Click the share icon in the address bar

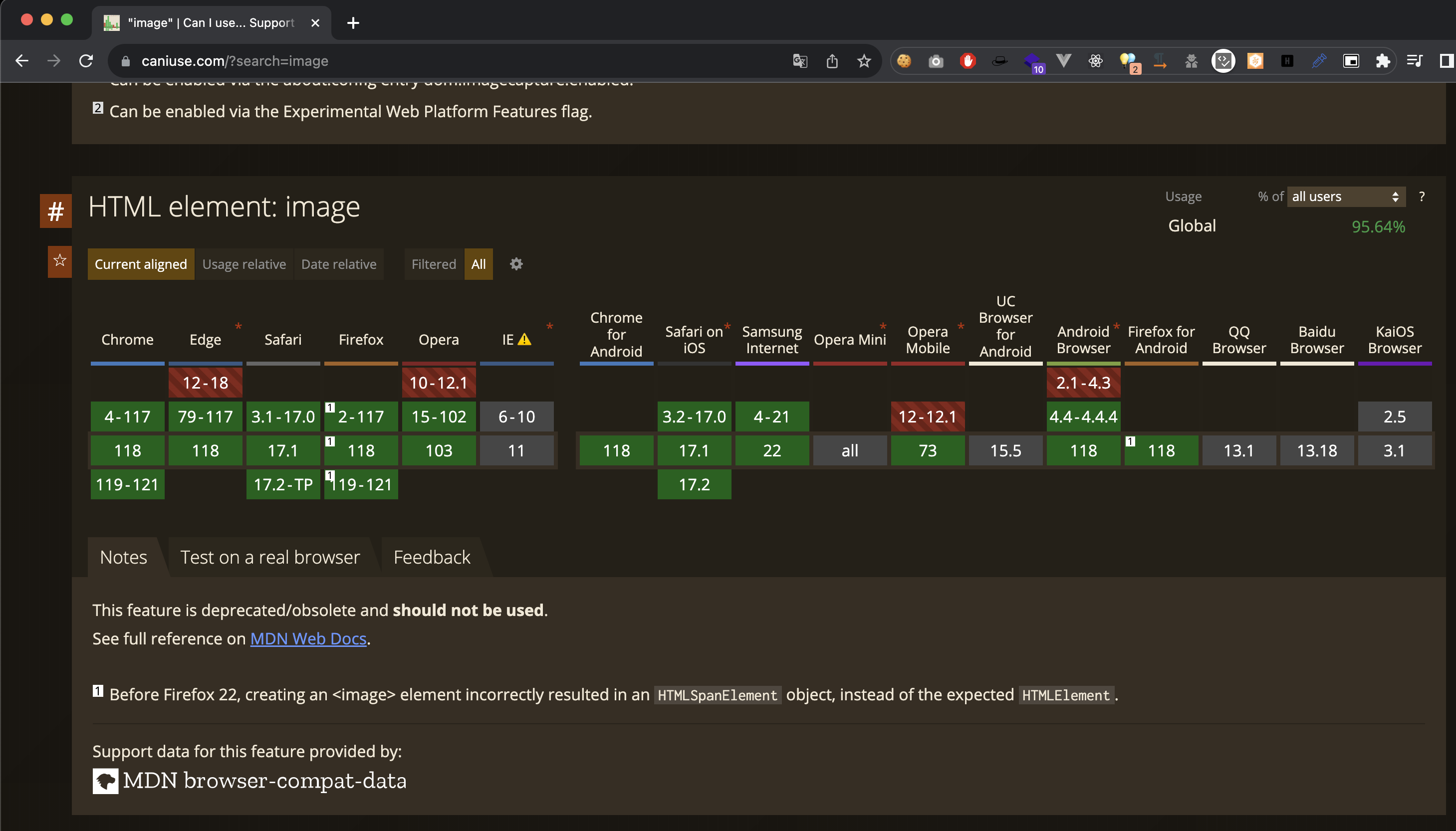[x=832, y=61]
